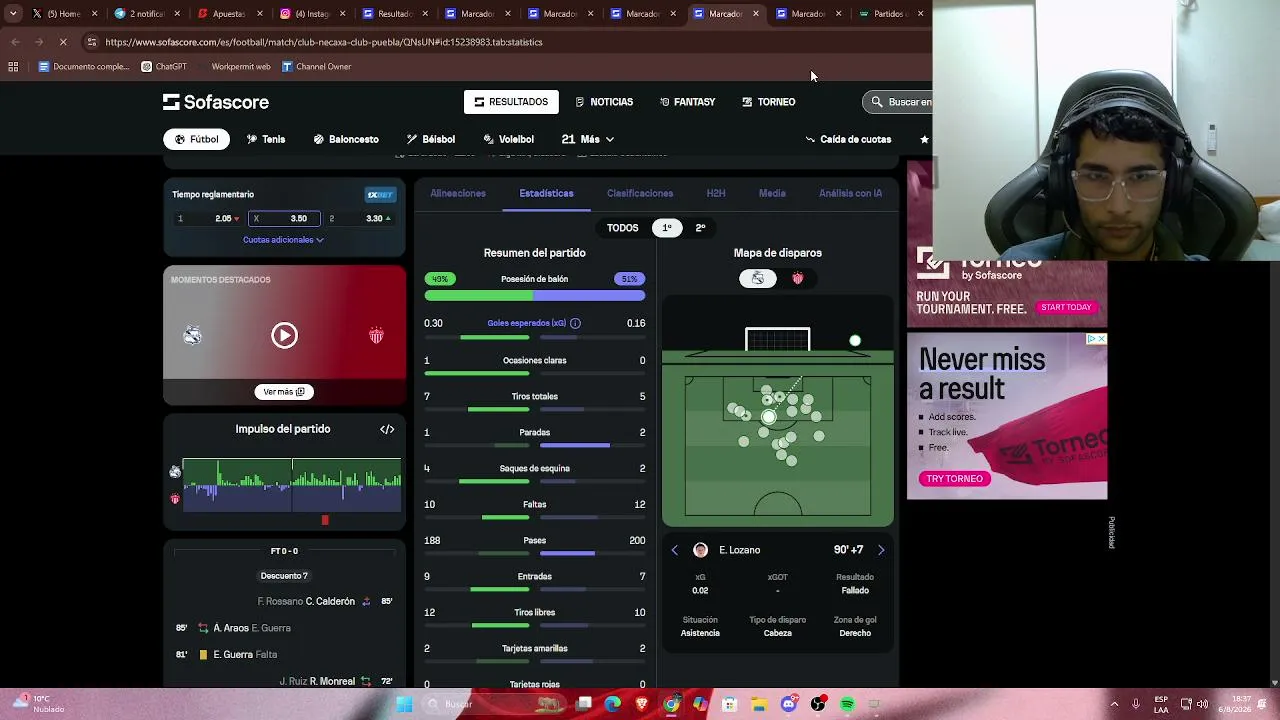Select the draw odds 3.50
Image resolution: width=1280 pixels, height=720 pixels.
(x=285, y=218)
